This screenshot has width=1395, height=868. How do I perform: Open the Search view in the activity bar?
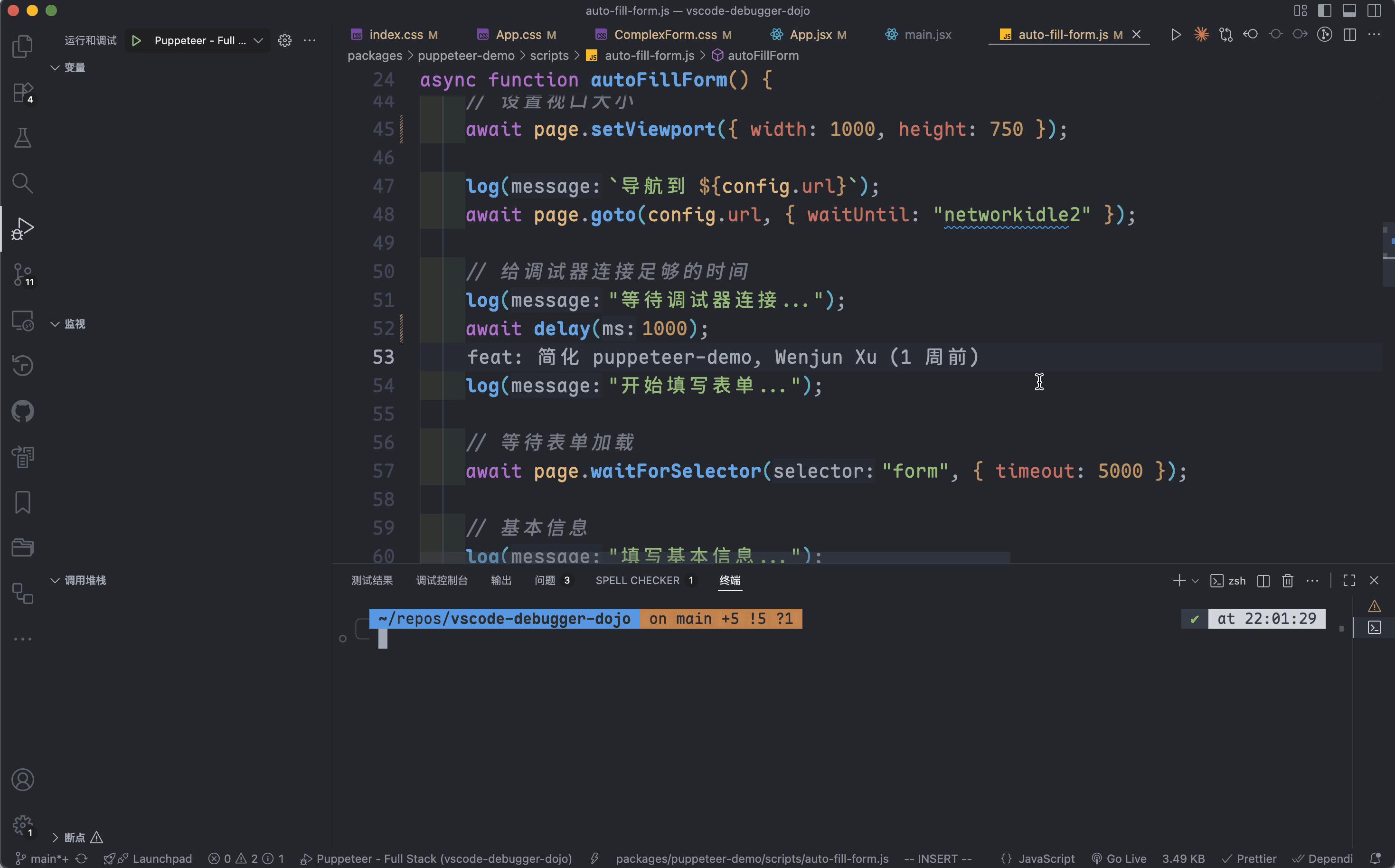coord(22,182)
